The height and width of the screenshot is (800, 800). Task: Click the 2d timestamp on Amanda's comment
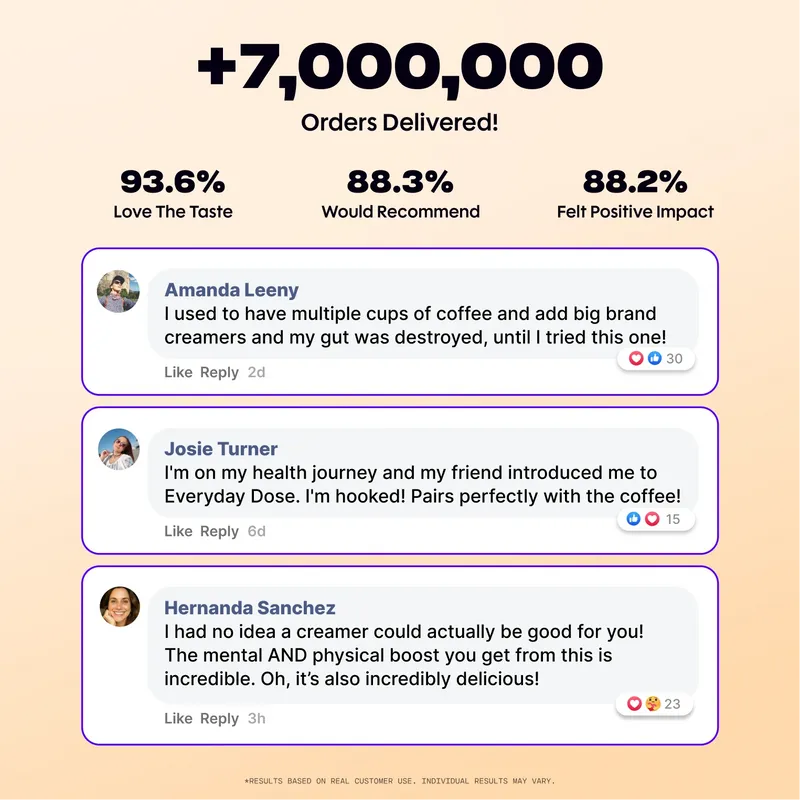[x=257, y=372]
